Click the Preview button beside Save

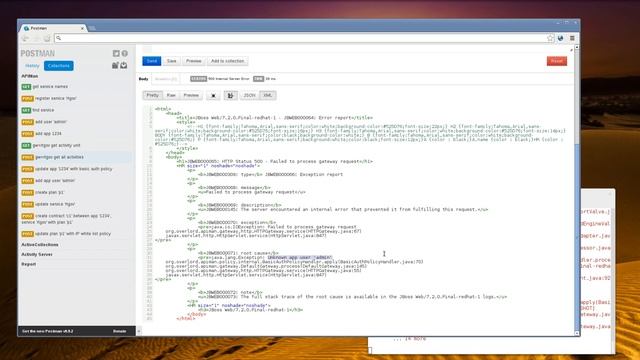193,61
